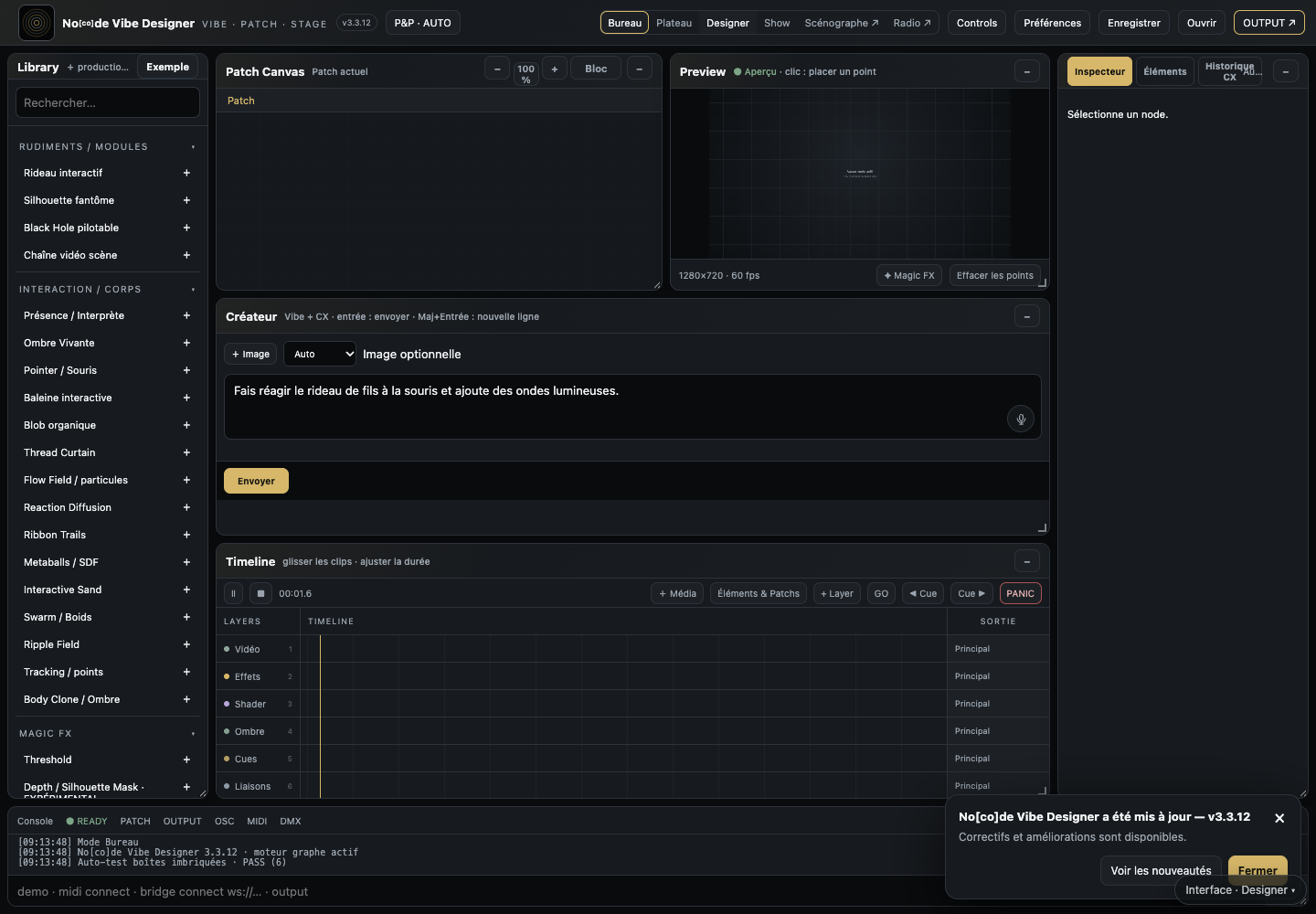Collapse the Timeline panel
Image resolution: width=1316 pixels, height=914 pixels.
pos(1027,561)
